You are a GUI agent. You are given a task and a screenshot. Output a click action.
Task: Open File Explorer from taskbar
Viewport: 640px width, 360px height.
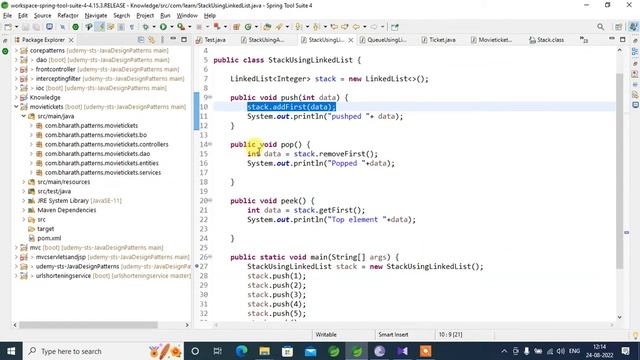[264, 351]
